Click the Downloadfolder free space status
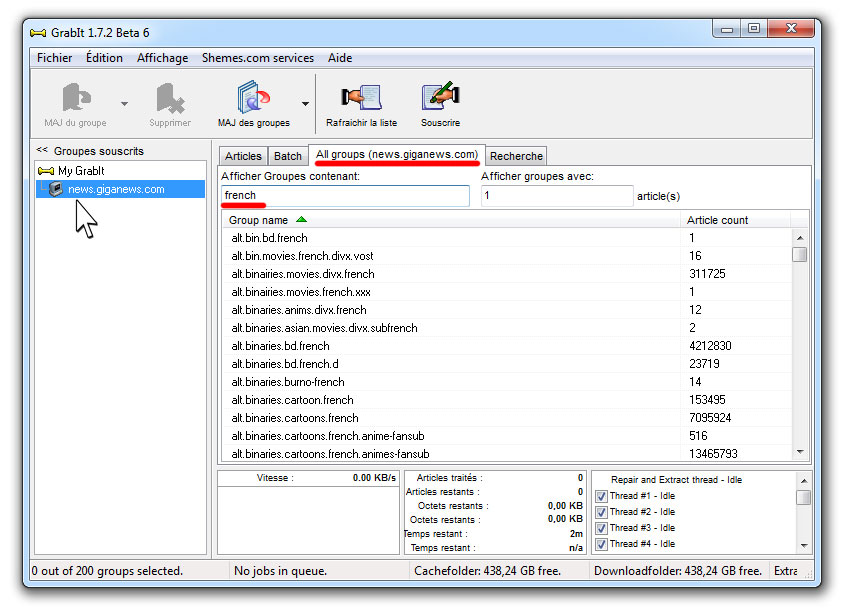 (x=678, y=571)
